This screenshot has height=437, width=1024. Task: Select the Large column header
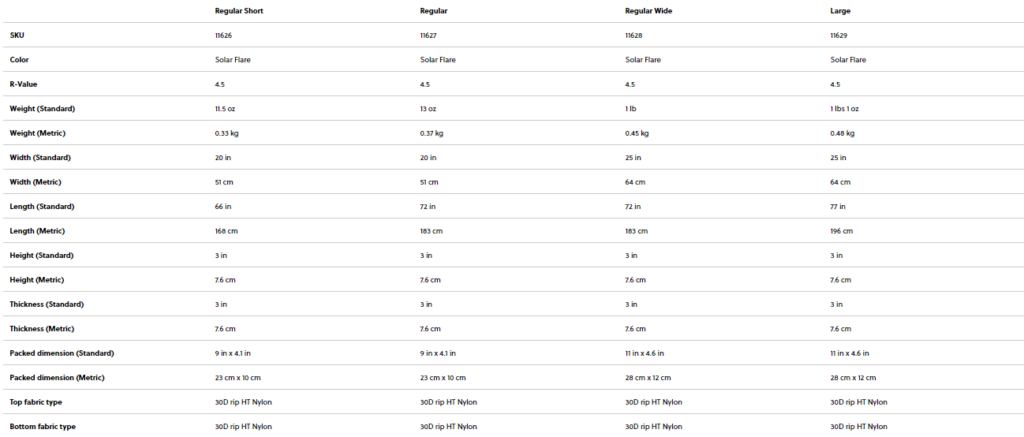click(x=840, y=11)
